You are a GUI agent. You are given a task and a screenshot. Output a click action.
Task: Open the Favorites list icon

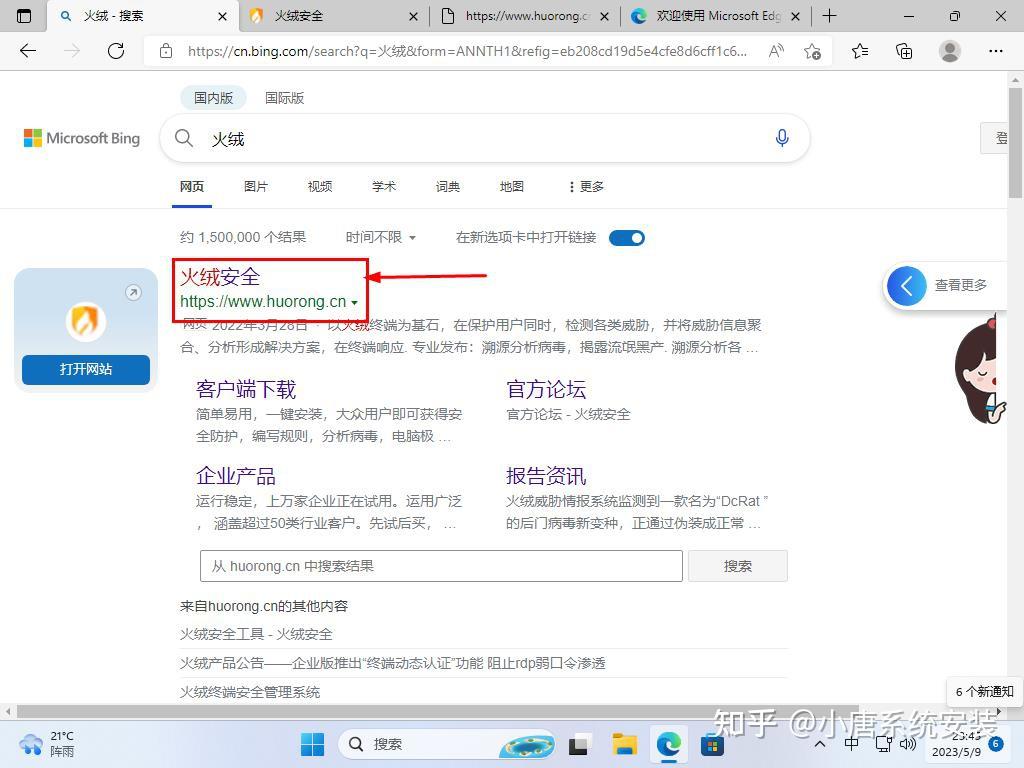pos(860,51)
